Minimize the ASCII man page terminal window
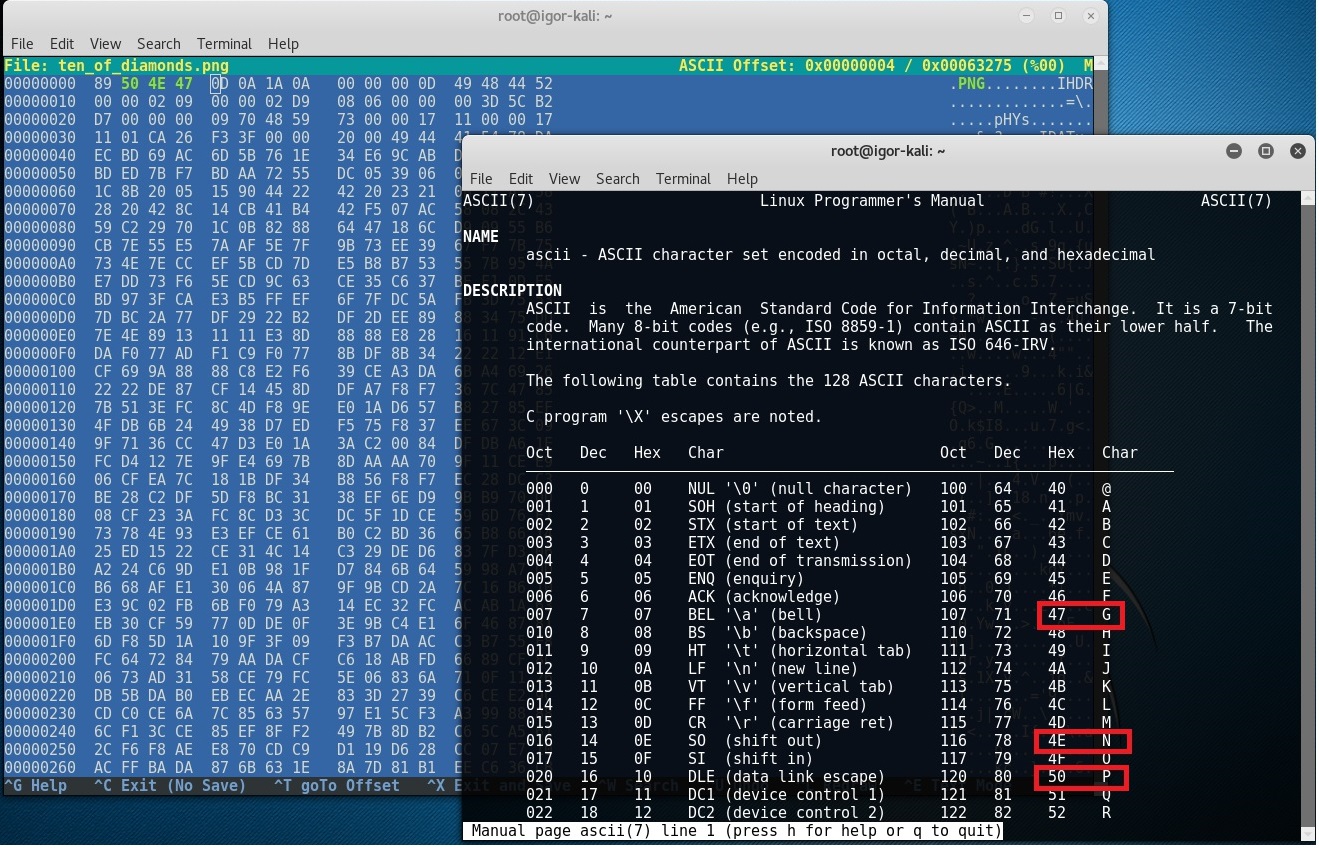 pos(1234,151)
